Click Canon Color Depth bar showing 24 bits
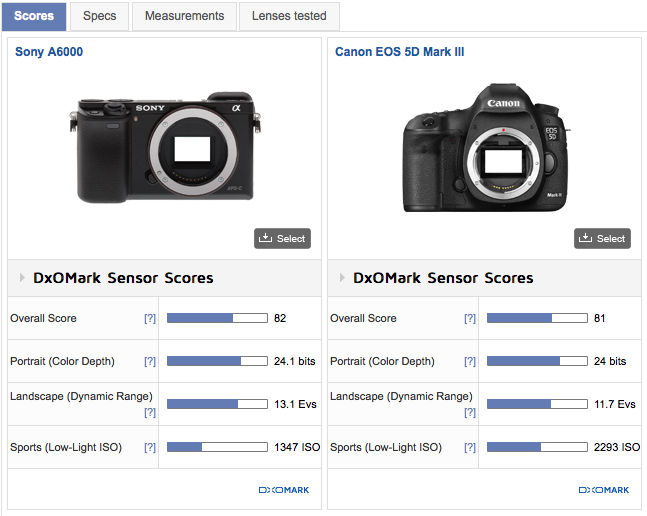Screen dimensions: 647x516 537,361
